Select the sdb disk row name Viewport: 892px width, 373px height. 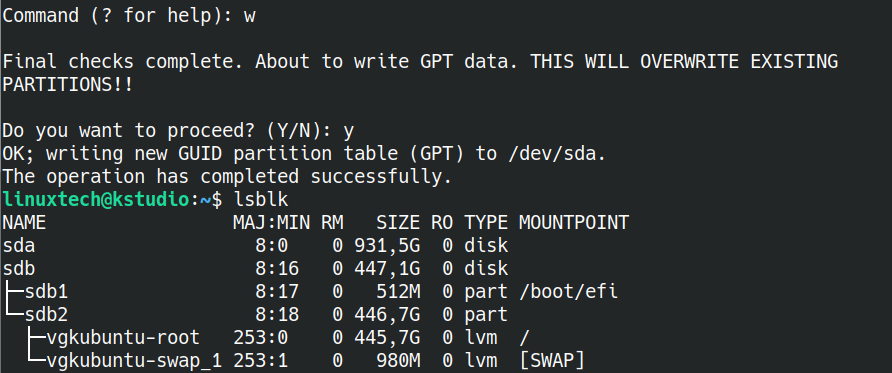[19, 268]
